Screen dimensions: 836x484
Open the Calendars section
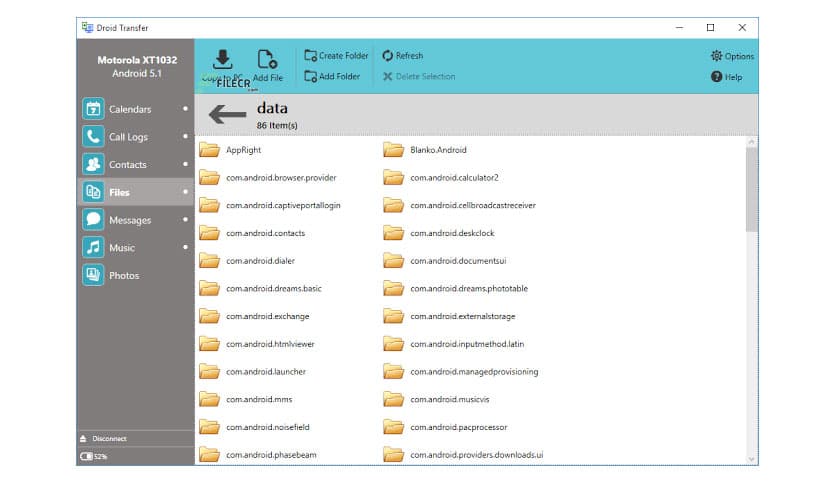coord(135,109)
